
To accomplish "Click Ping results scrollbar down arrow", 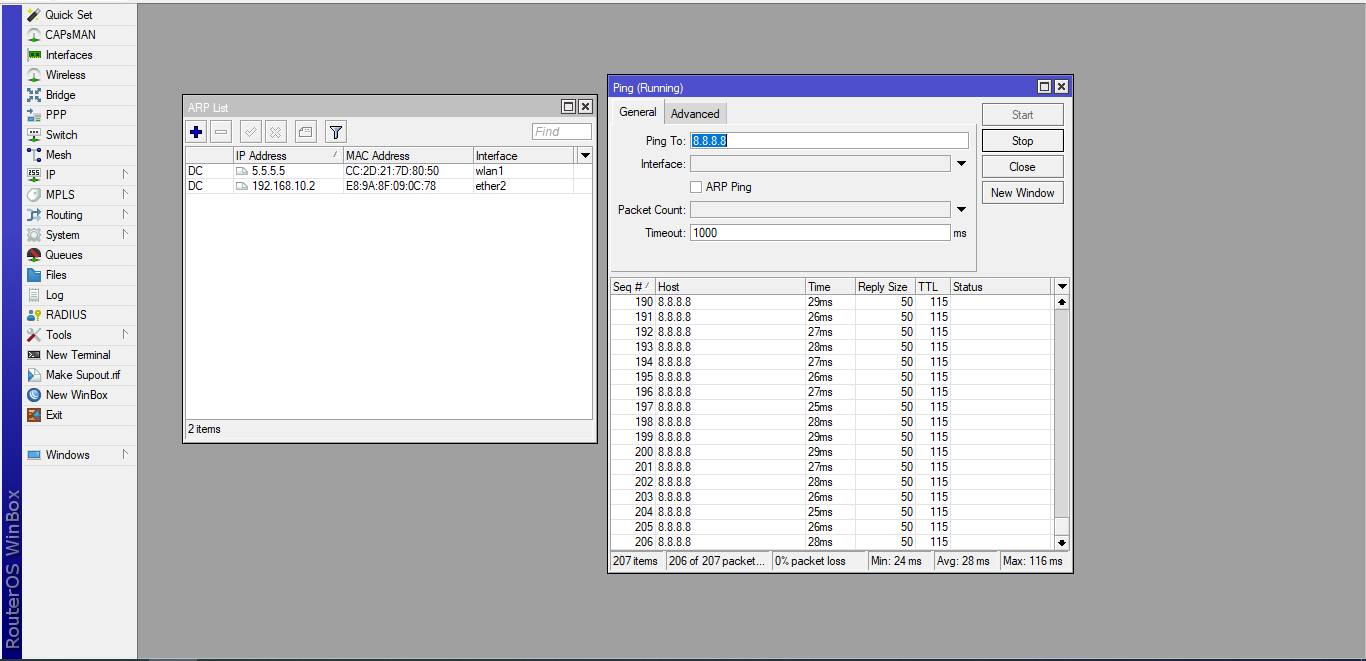I will (1062, 542).
